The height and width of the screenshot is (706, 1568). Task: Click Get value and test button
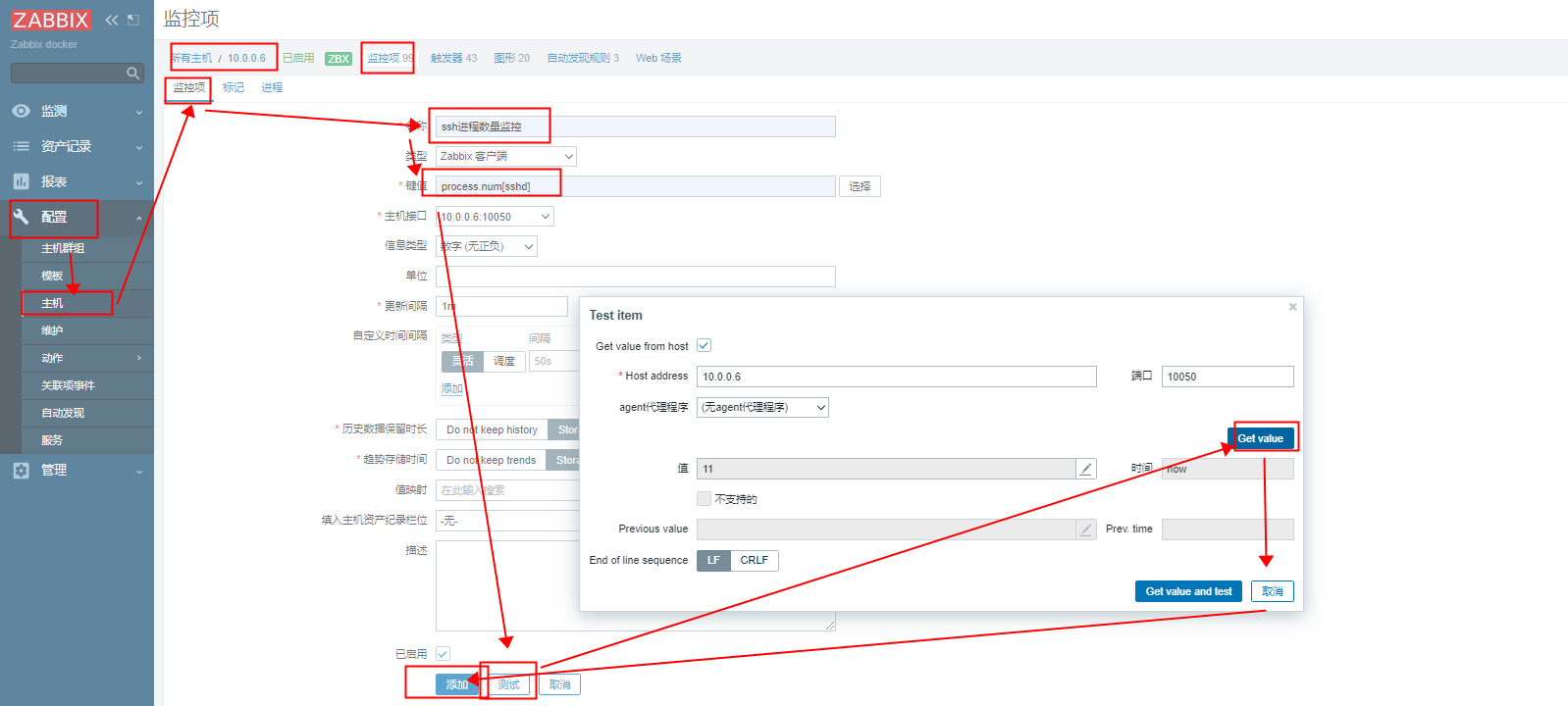[x=1189, y=591]
